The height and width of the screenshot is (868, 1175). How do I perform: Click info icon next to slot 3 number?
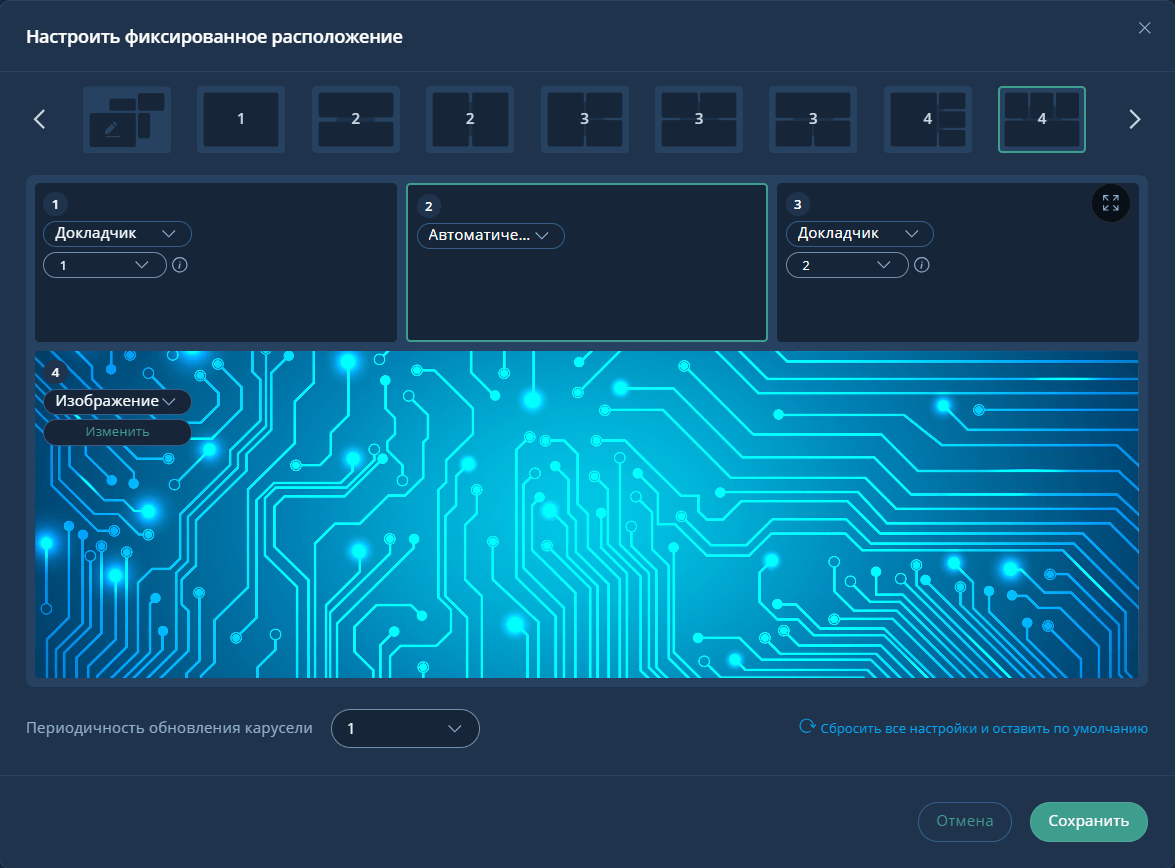tap(922, 265)
